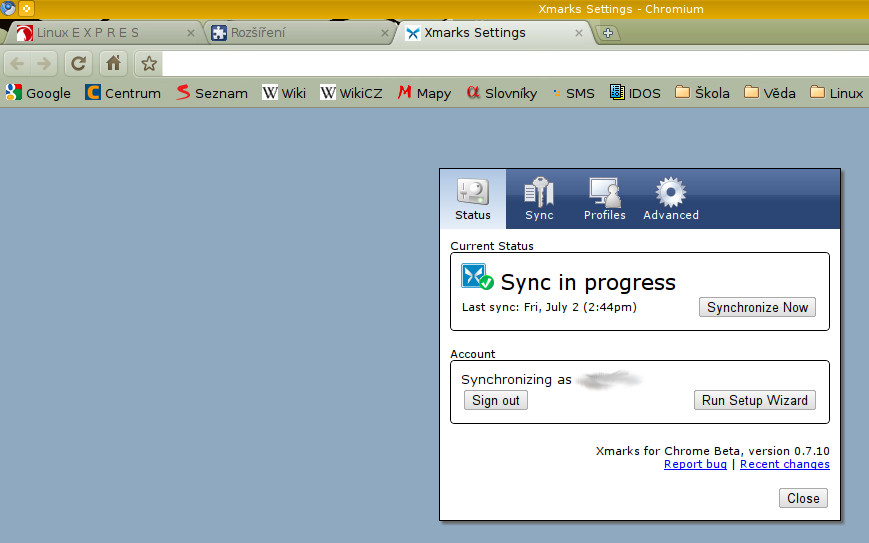Click the 'Sync in progress' status text

588,283
